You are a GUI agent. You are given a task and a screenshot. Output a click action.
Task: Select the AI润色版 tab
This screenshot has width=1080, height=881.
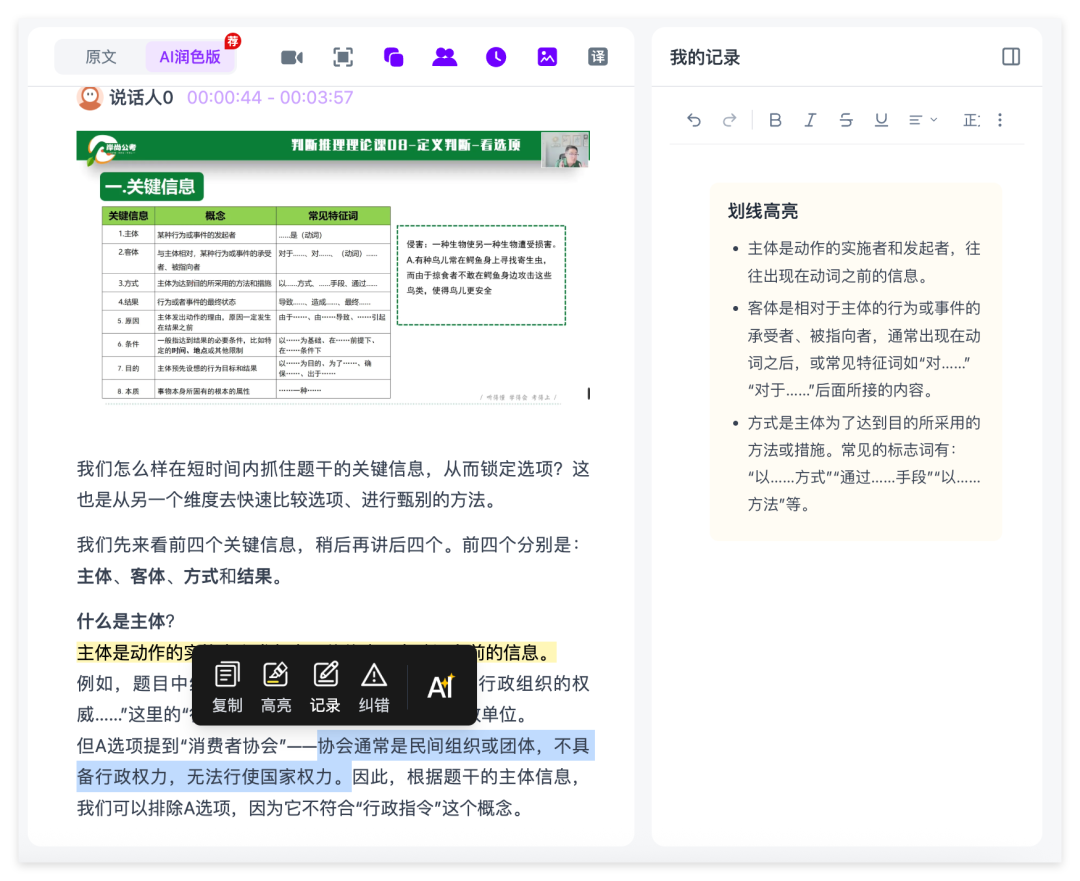[x=190, y=56]
